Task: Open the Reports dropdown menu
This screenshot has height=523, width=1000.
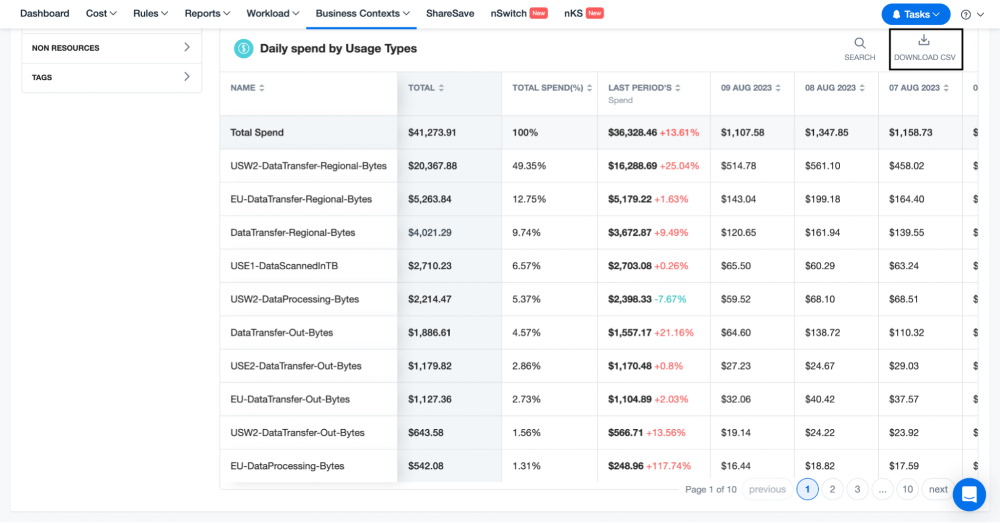Action: pos(207,13)
